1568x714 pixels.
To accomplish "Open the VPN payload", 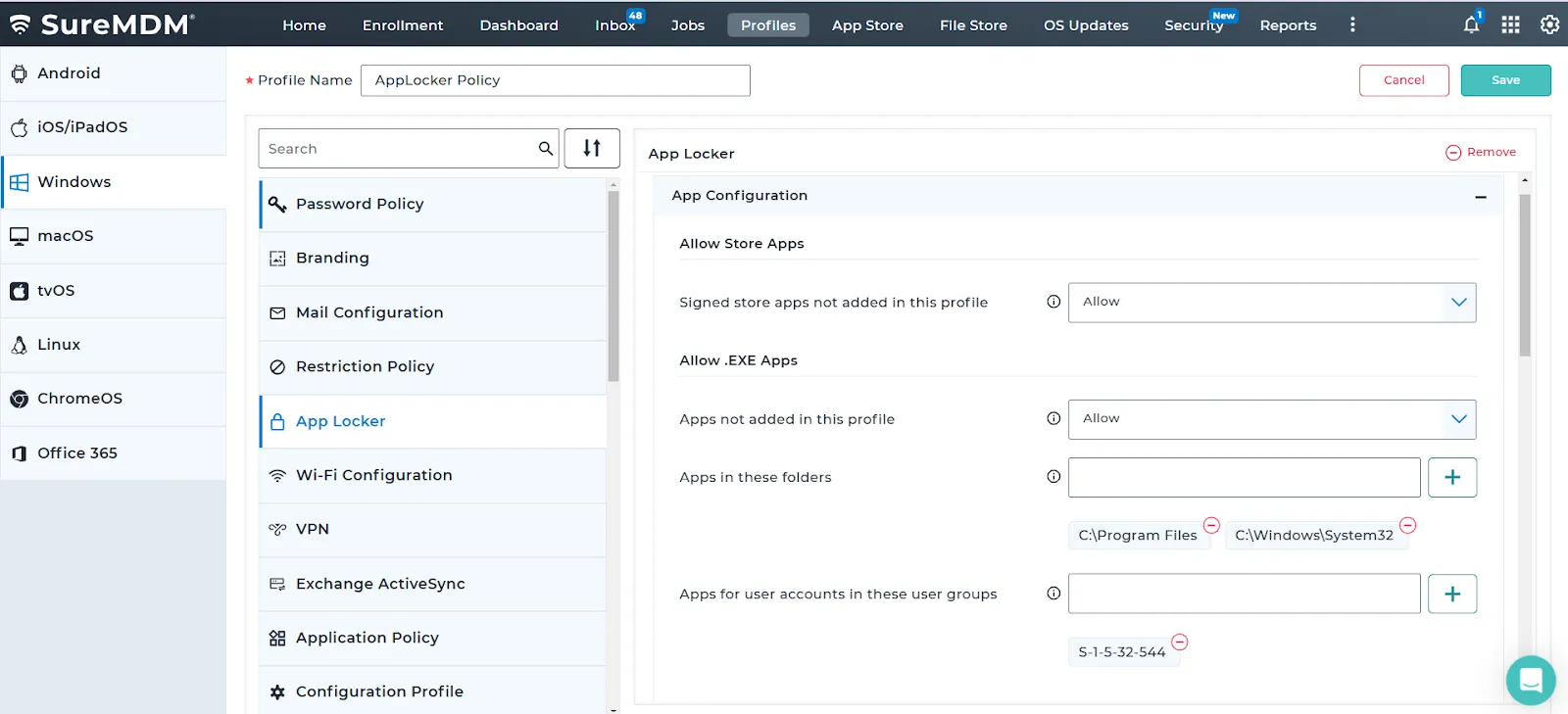I will 433,530.
